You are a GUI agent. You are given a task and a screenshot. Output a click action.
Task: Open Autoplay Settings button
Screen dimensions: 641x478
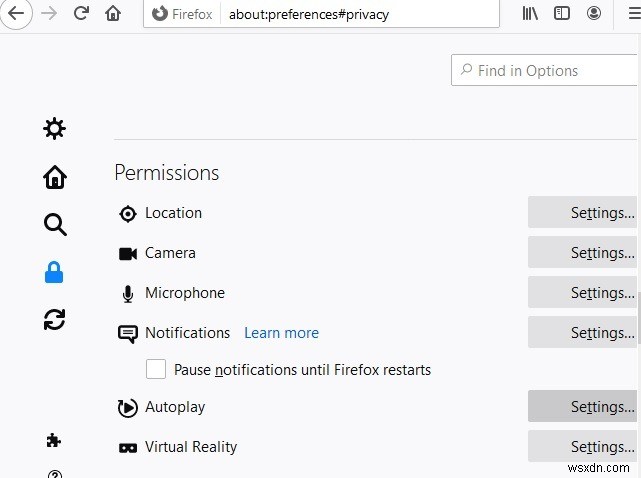point(582,407)
